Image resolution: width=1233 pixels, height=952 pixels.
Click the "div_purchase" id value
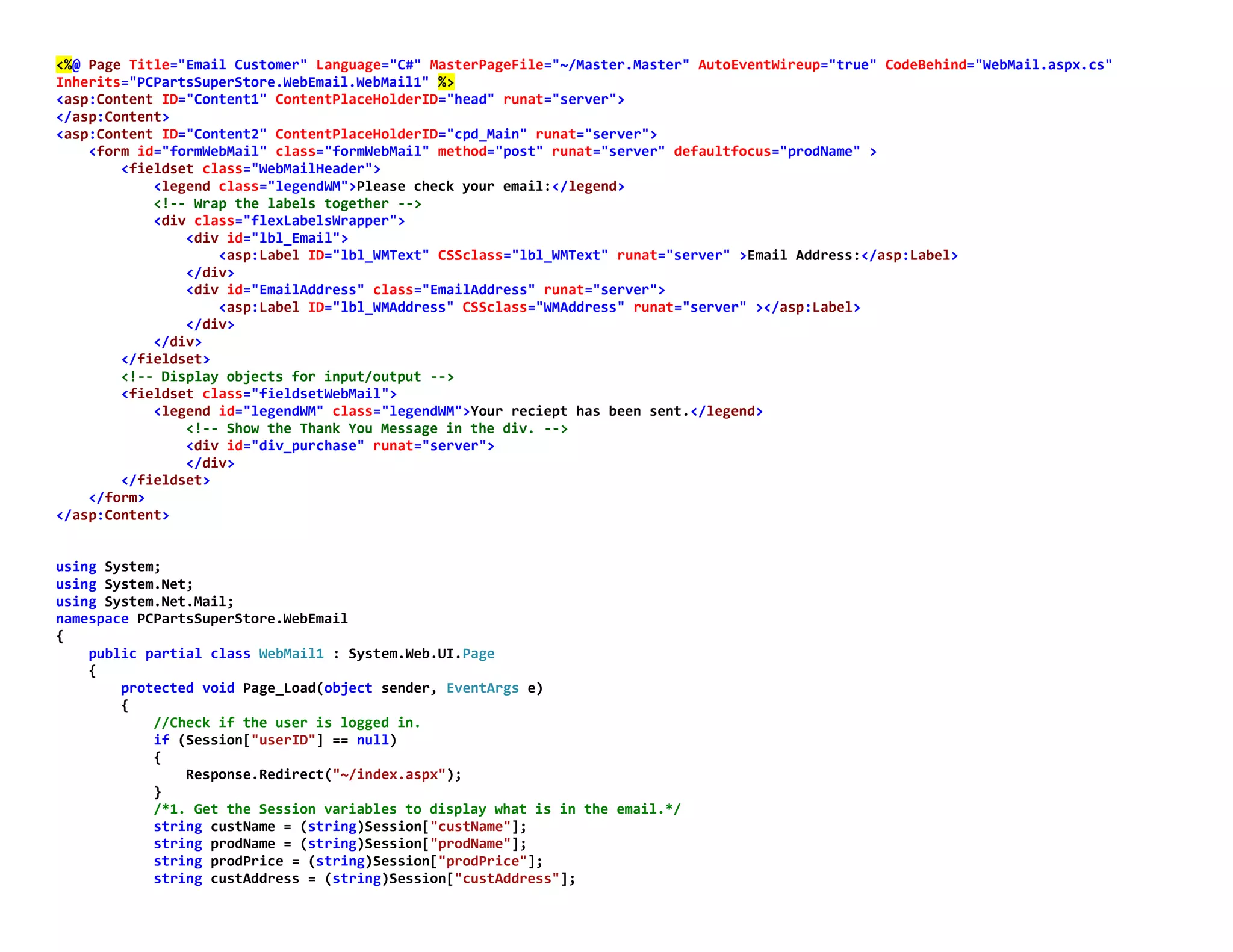(308, 446)
